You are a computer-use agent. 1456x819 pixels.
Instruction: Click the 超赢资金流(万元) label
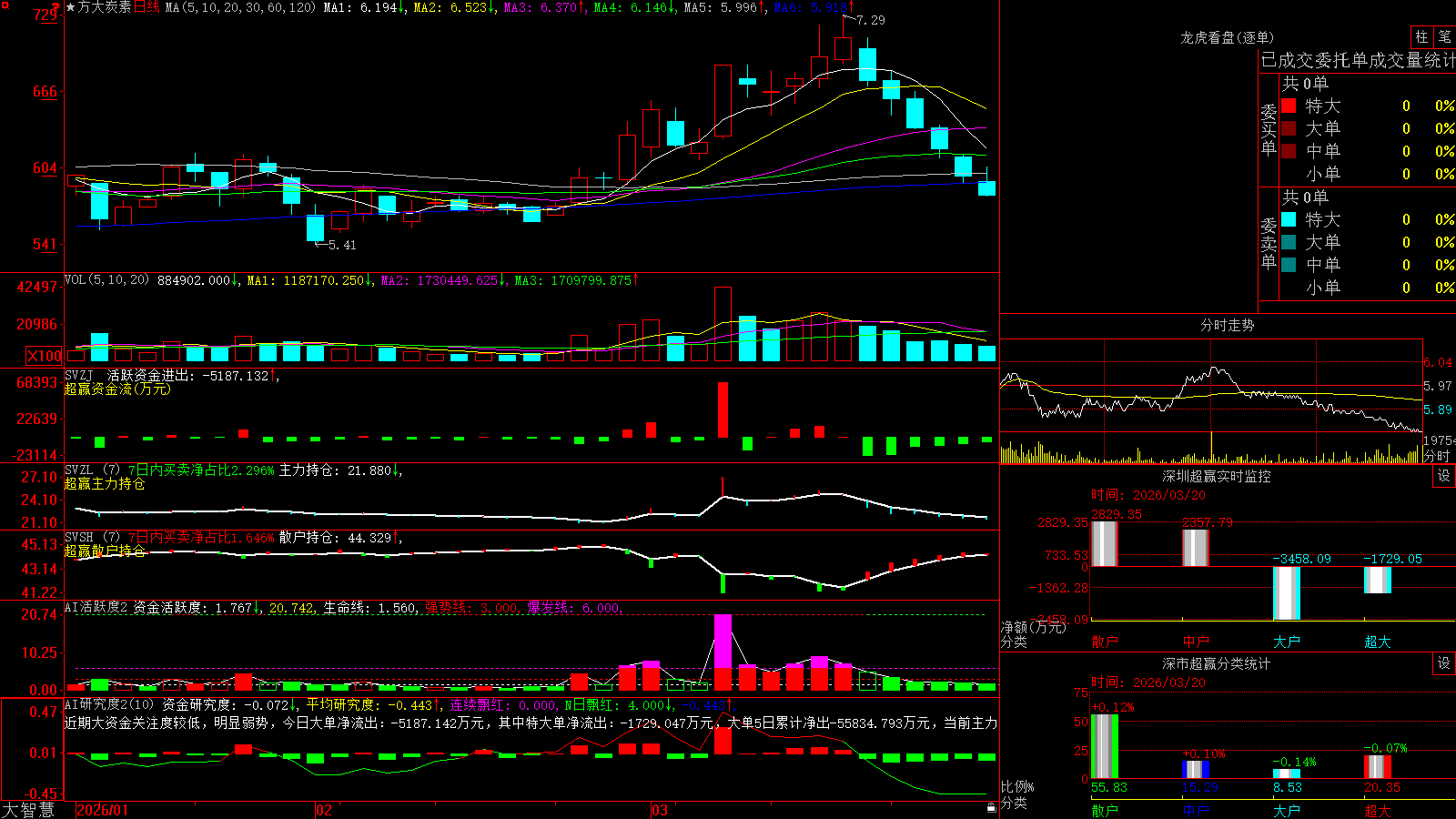coord(117,389)
